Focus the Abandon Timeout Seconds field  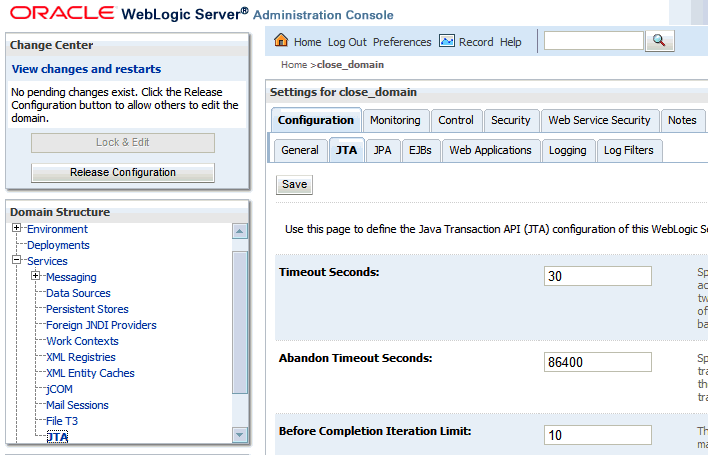598,362
